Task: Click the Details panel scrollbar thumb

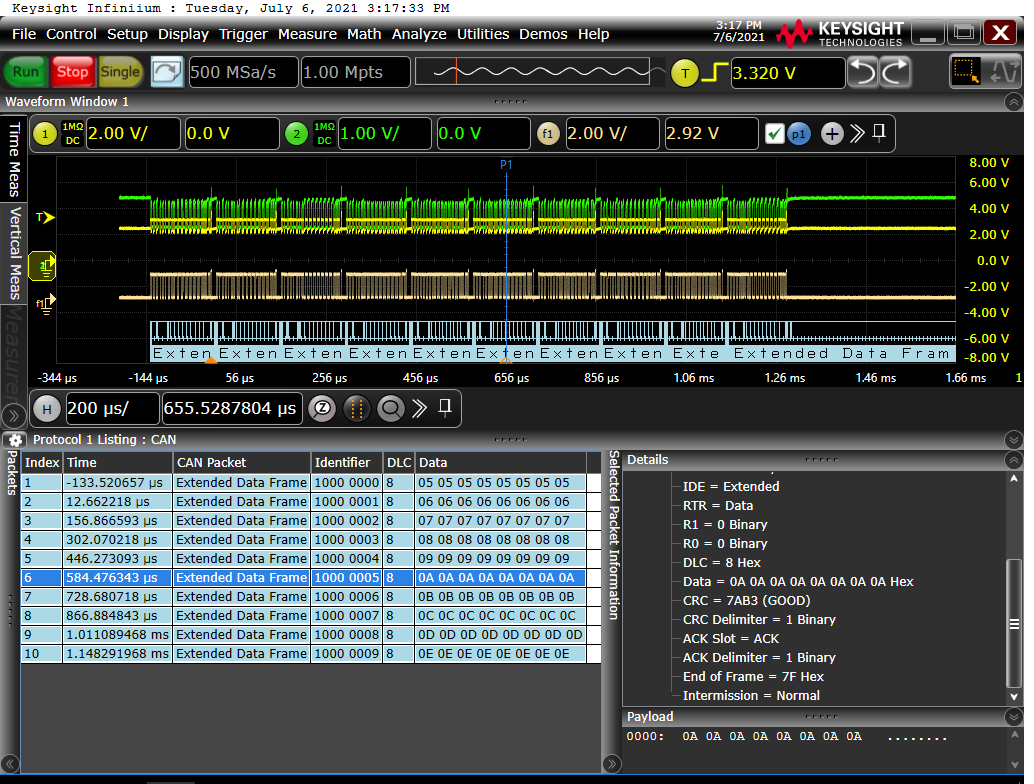Action: pos(1014,624)
